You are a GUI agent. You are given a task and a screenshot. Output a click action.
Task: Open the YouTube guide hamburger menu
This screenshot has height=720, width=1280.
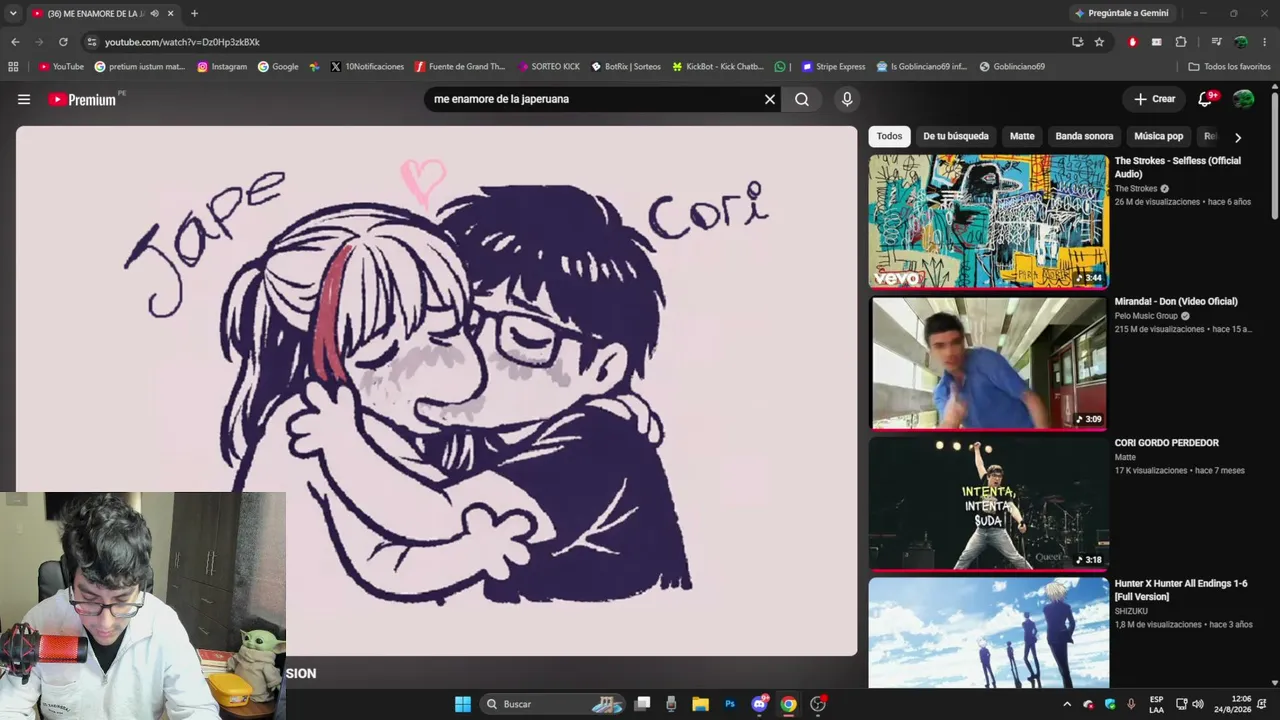click(24, 99)
